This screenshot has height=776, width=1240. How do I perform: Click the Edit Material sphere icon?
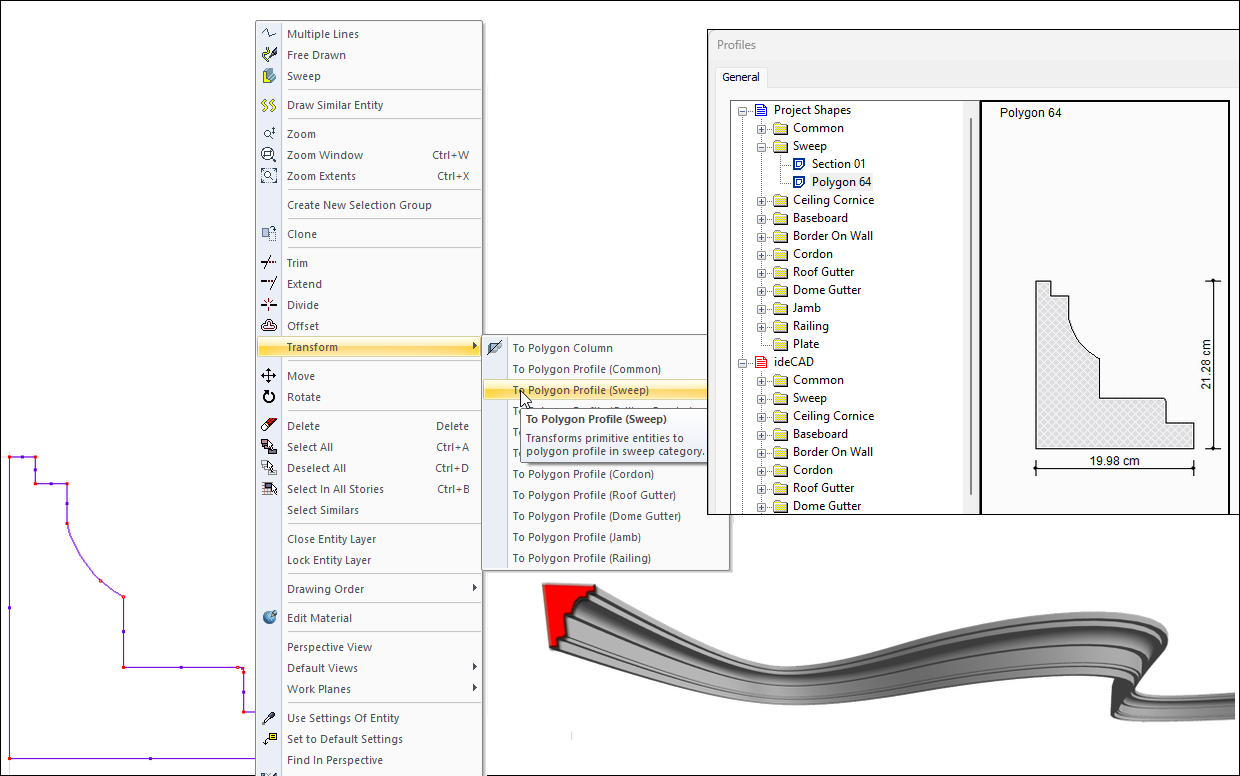tap(269, 618)
